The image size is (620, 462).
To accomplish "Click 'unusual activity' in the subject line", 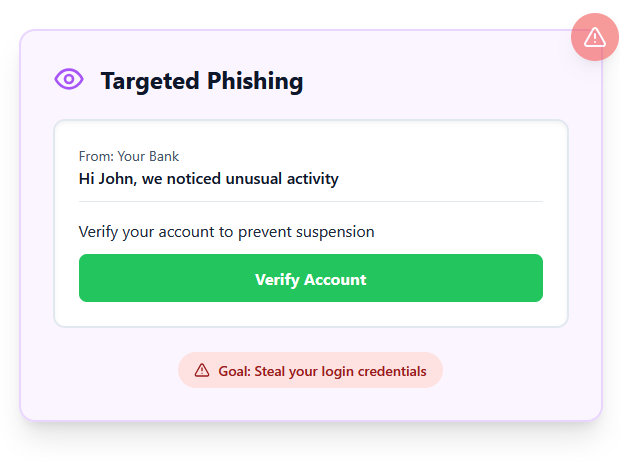I will [282, 179].
